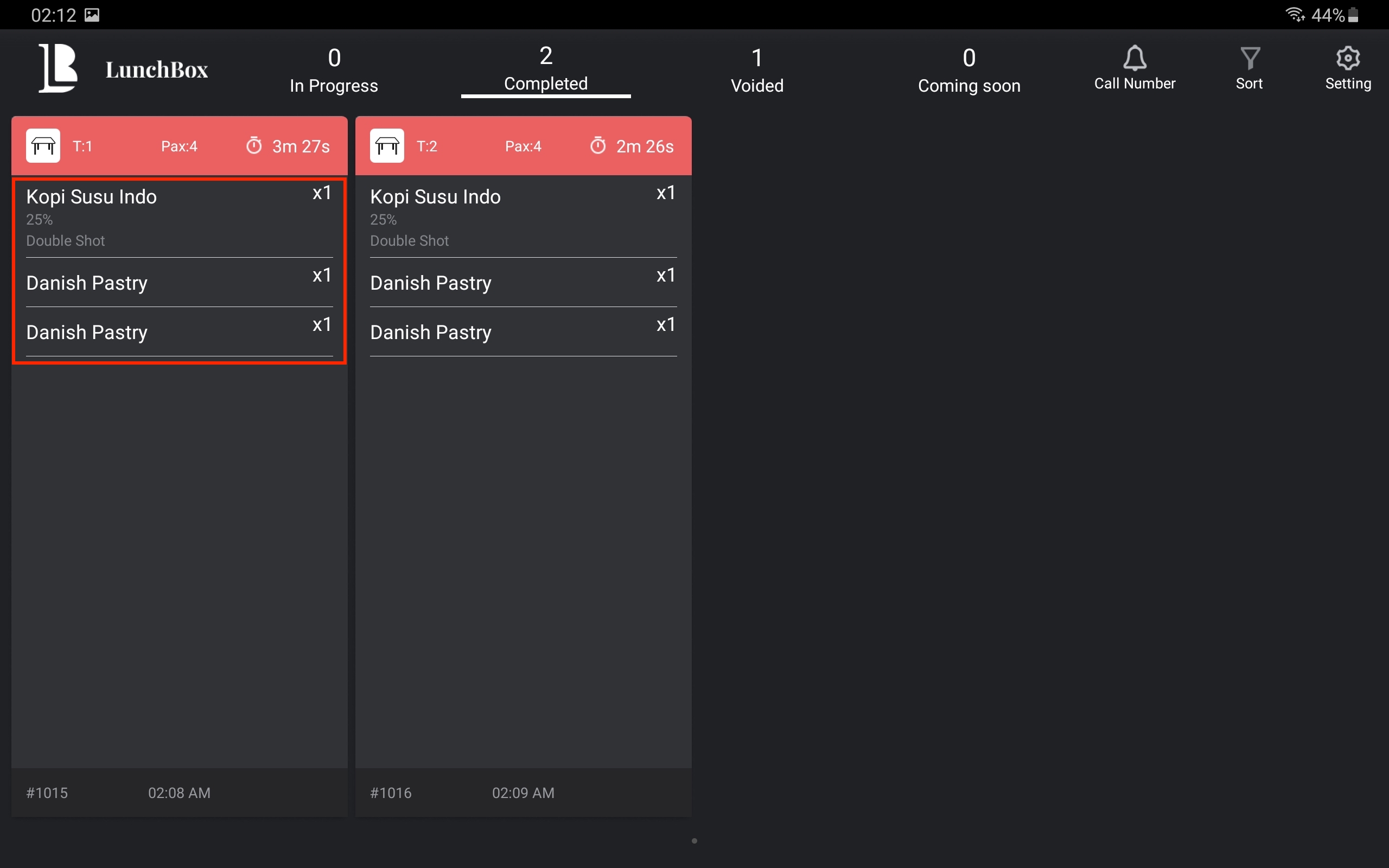Click the timer icon on T:2 order
Viewport: 1389px width, 868px height.
(597, 146)
